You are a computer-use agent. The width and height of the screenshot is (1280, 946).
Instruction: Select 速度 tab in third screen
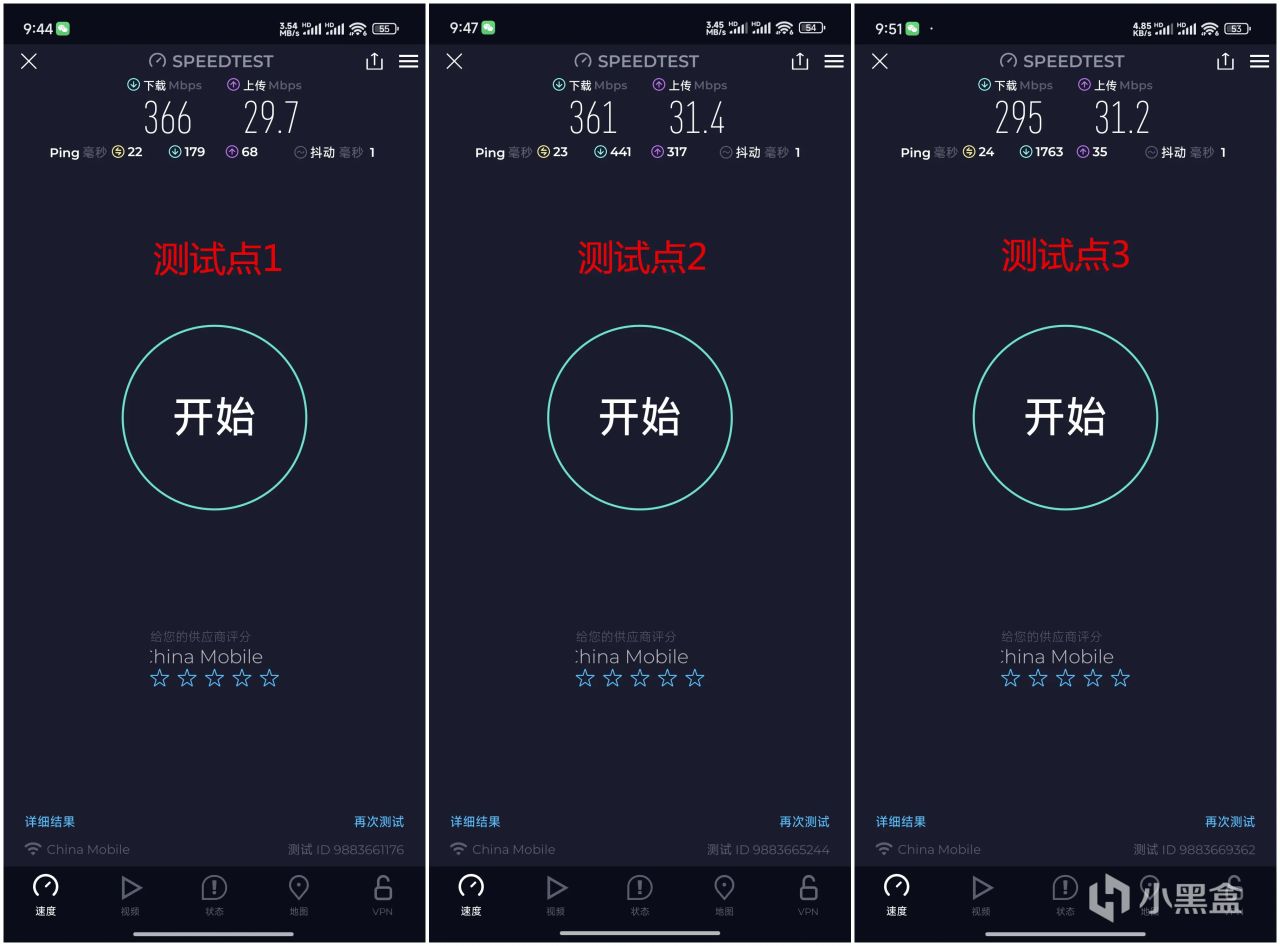coord(896,895)
